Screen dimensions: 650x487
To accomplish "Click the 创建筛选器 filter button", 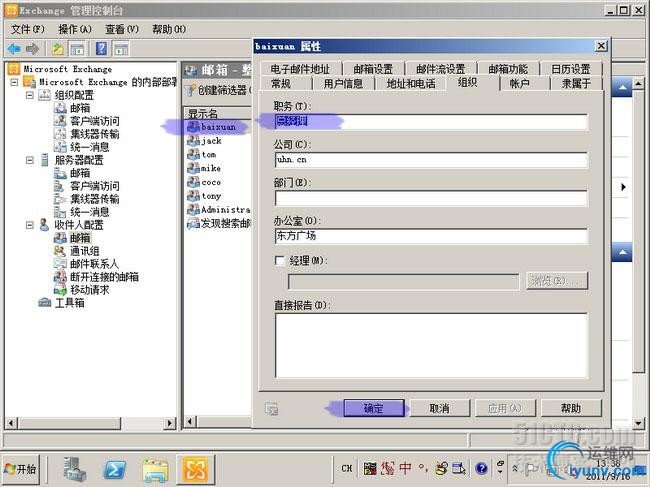I will (218, 90).
